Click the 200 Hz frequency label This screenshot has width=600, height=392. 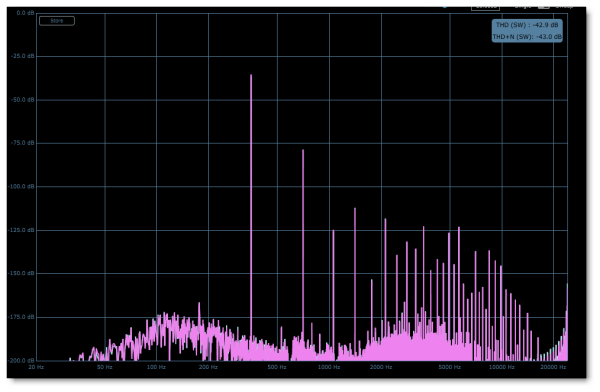[x=208, y=367]
